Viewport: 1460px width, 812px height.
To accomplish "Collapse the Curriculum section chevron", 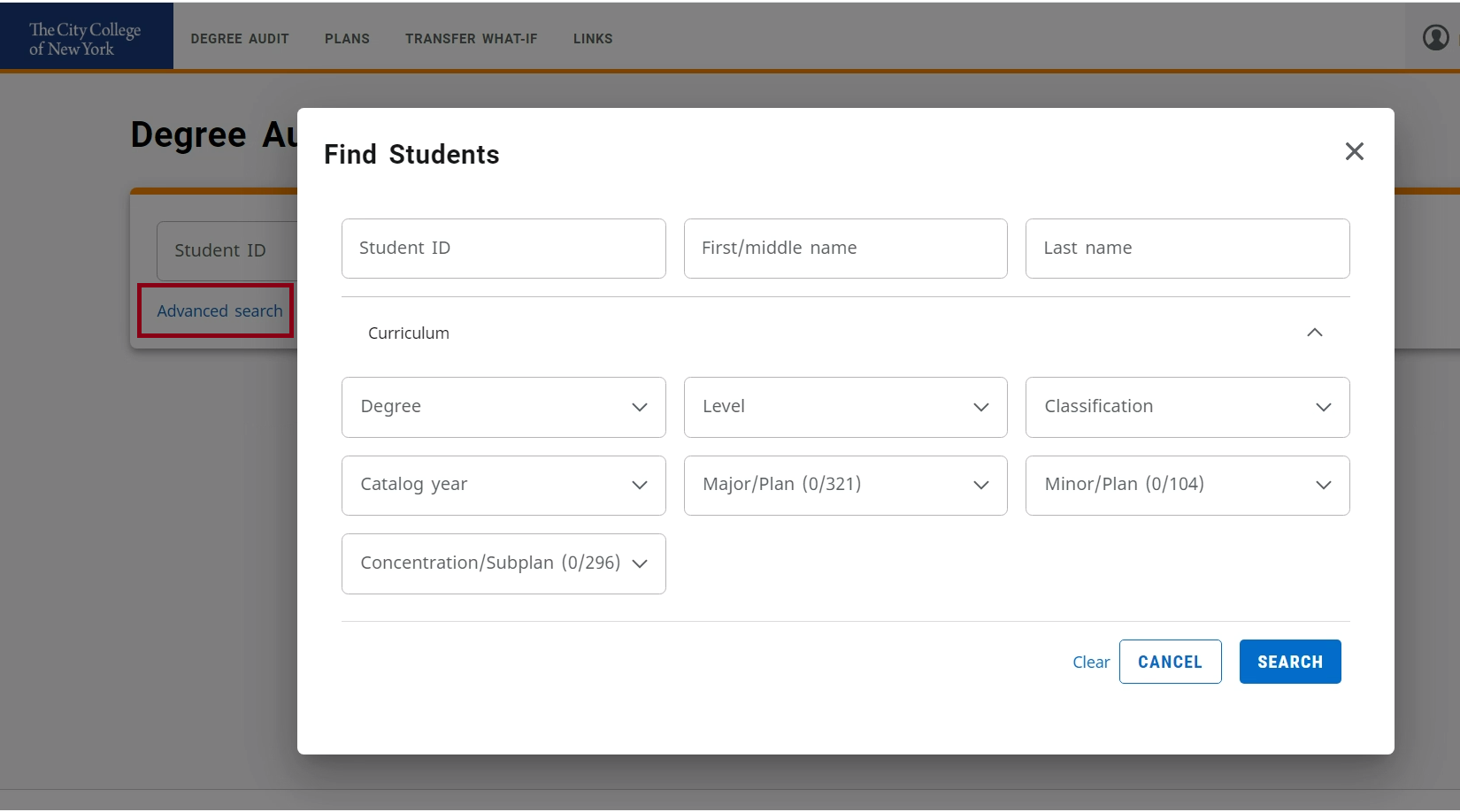I will pos(1314,333).
